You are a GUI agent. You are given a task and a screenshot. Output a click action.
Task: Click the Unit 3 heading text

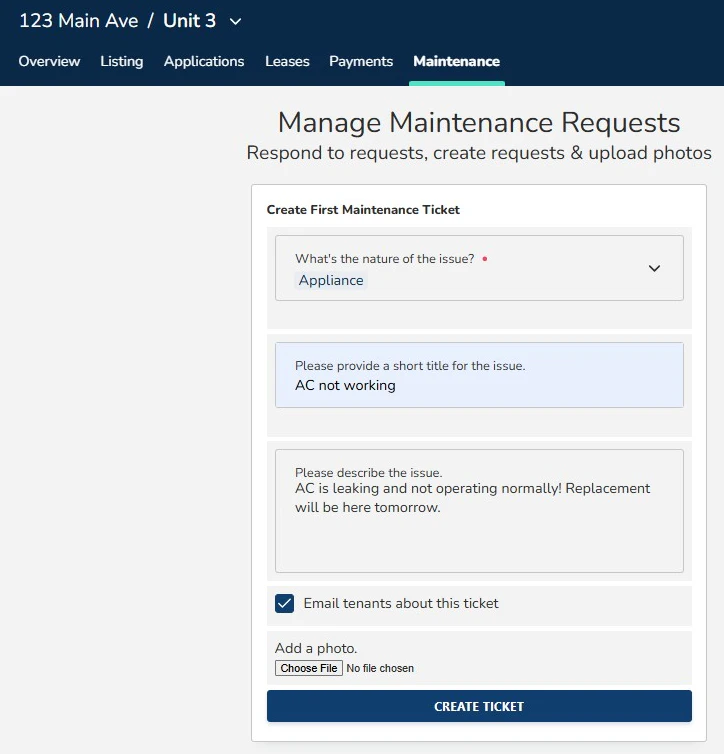pyautogui.click(x=189, y=21)
